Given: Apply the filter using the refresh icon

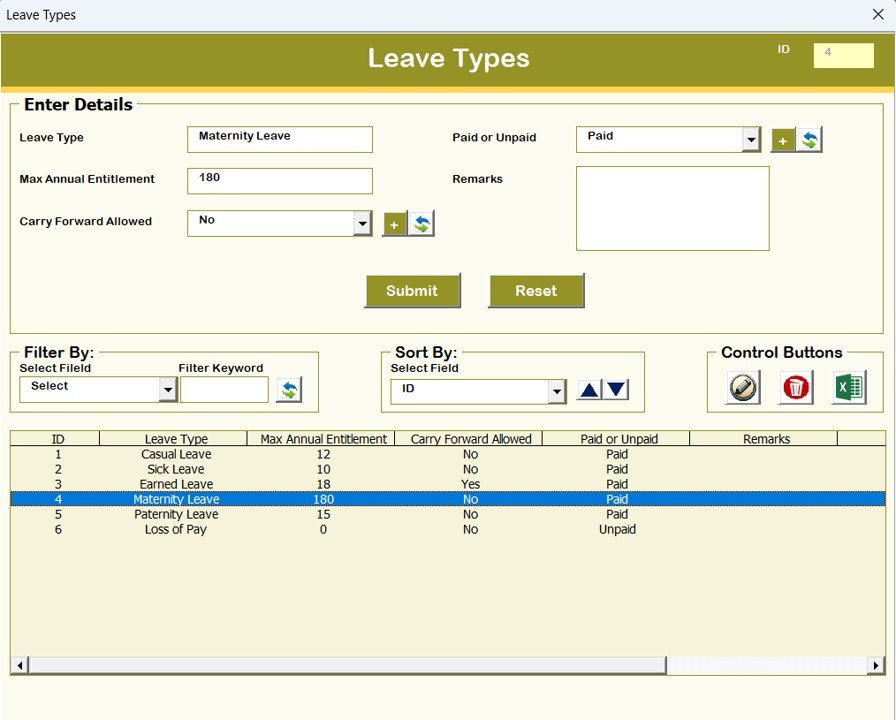Looking at the screenshot, I should point(290,389).
